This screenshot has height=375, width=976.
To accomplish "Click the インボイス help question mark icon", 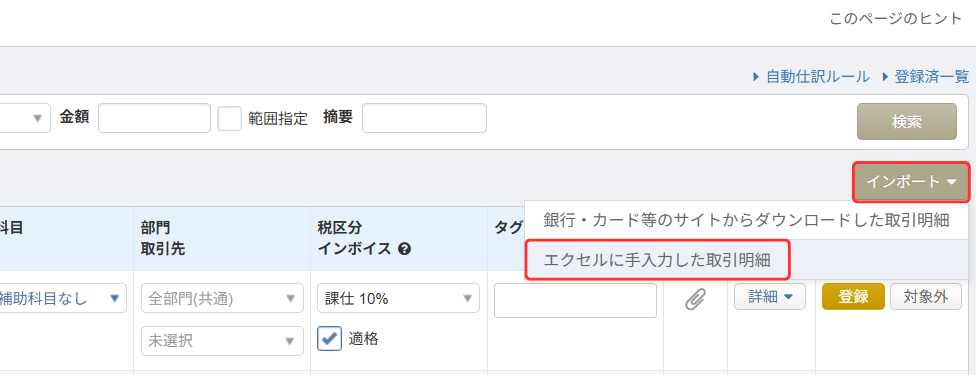I will point(405,249).
